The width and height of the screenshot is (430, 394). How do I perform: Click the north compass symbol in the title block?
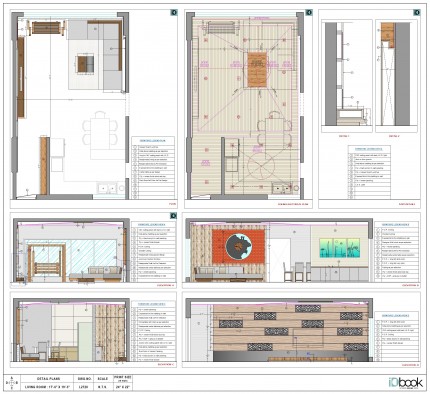pyautogui.click(x=12, y=383)
